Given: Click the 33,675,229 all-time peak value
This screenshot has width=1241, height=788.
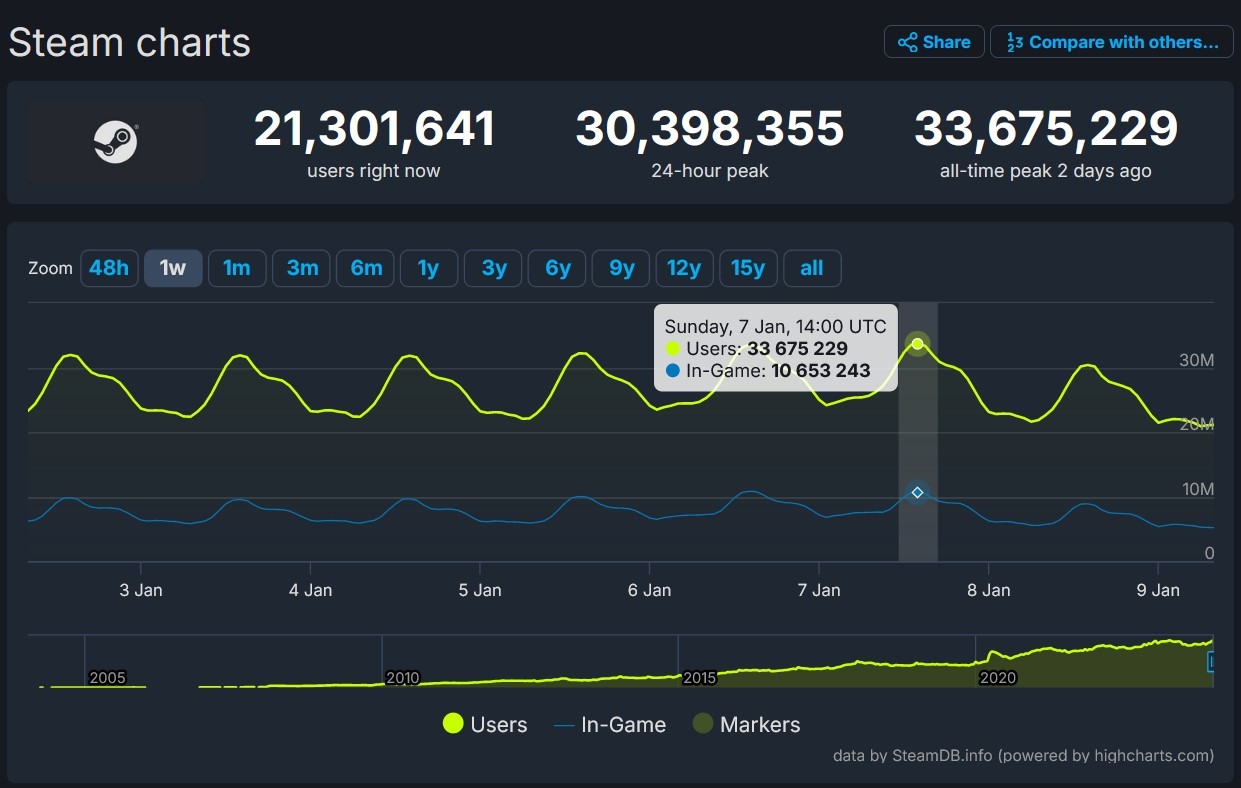Looking at the screenshot, I should pyautogui.click(x=1046, y=129).
